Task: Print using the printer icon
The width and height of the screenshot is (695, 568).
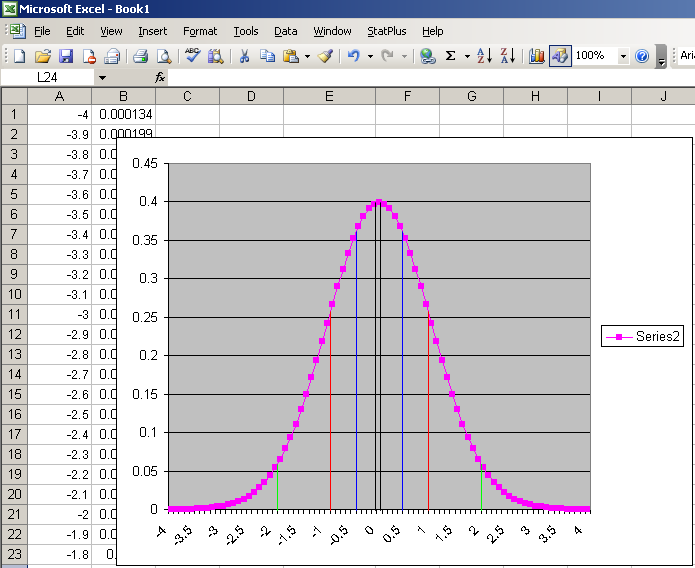Action: [x=141, y=56]
